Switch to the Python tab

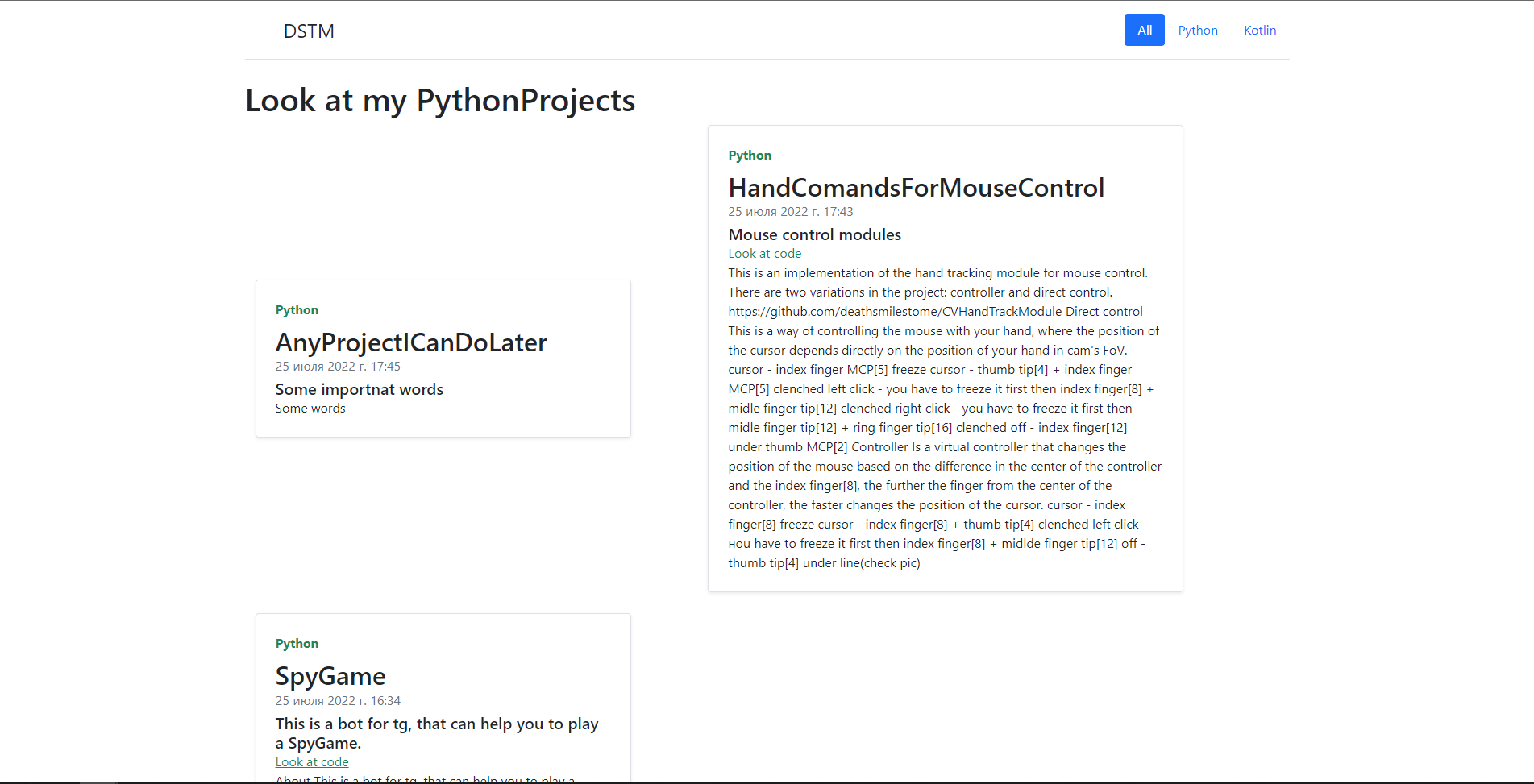pos(1197,30)
